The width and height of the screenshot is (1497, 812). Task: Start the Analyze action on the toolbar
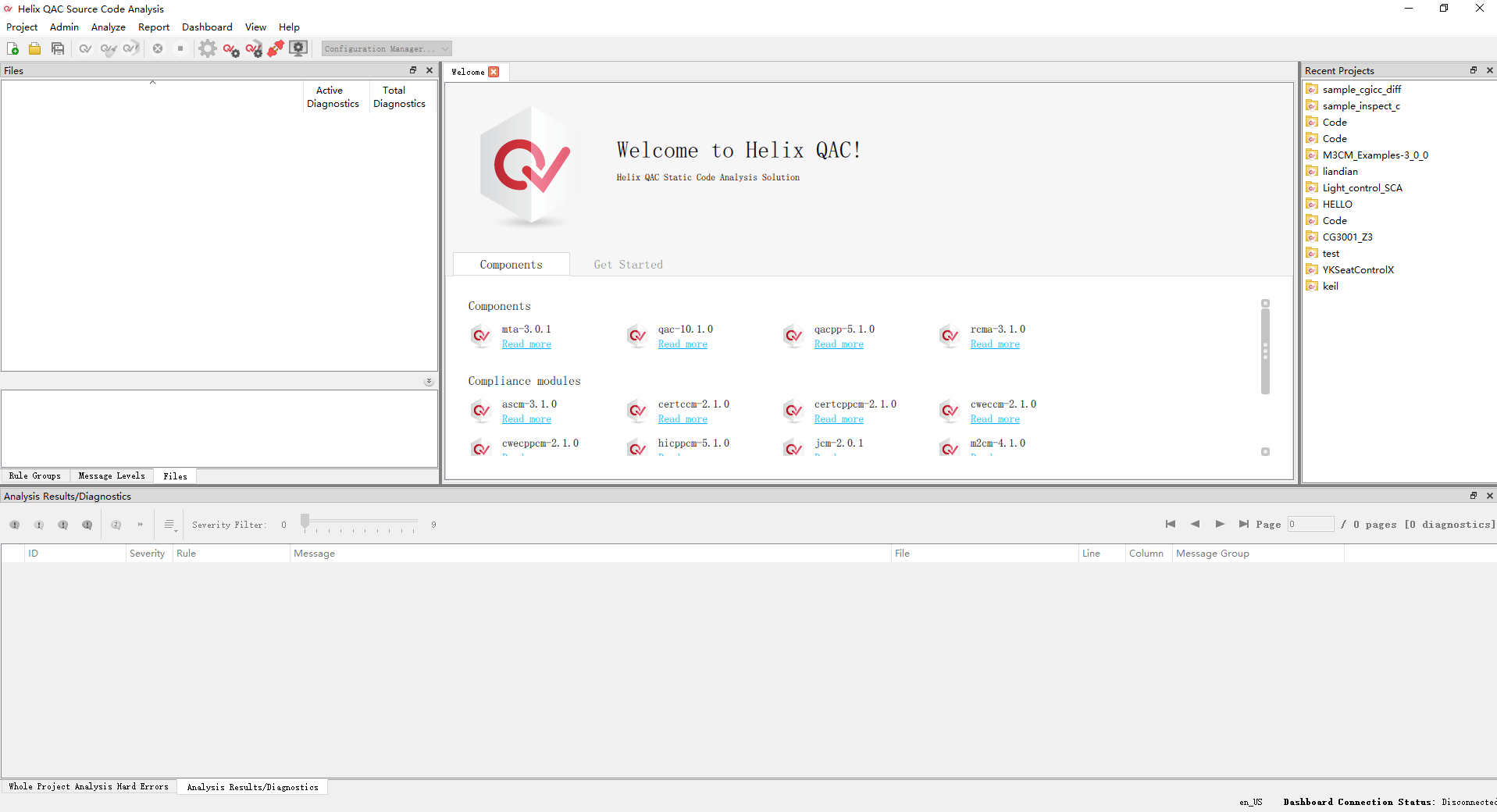(x=86, y=48)
